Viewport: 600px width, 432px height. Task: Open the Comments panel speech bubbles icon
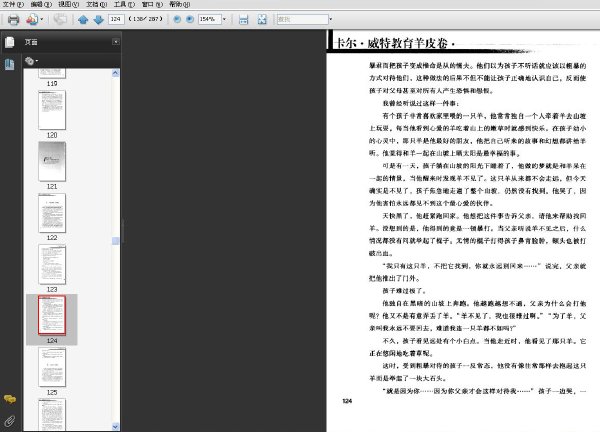click(10, 399)
